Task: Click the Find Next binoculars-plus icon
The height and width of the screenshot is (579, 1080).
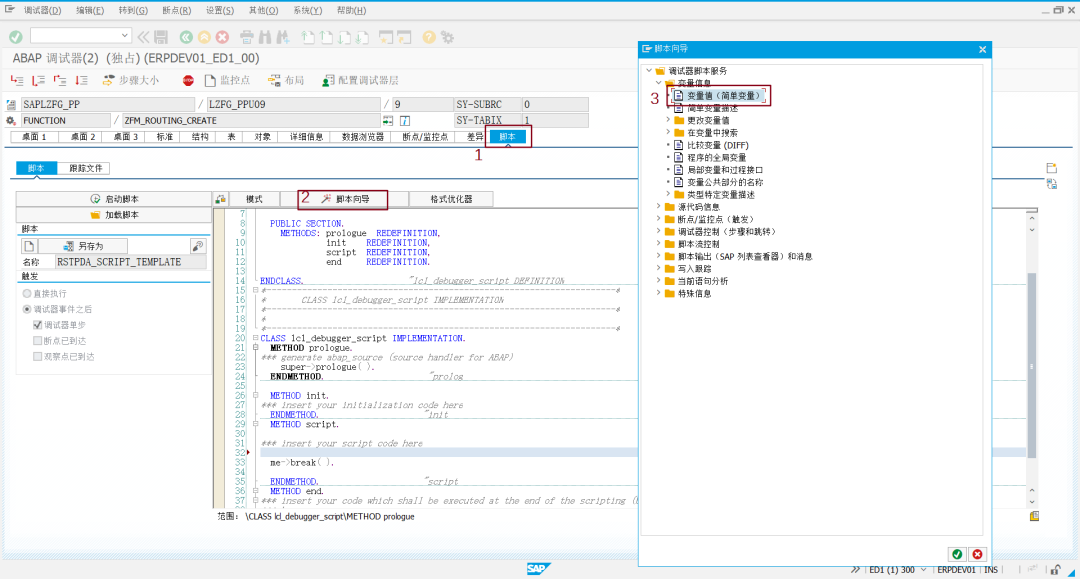Action: click(283, 37)
